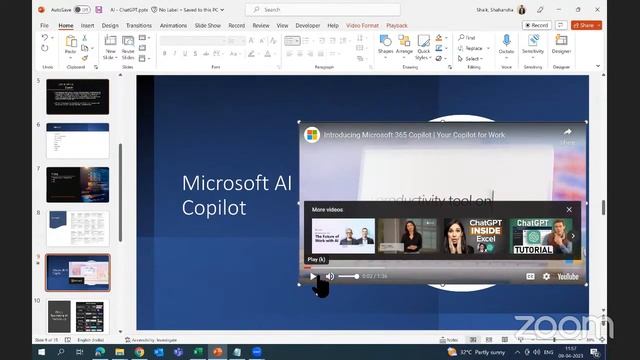Click the Find tool
Image resolution: width=640 pixels, height=360 pixels.
(x=467, y=38)
